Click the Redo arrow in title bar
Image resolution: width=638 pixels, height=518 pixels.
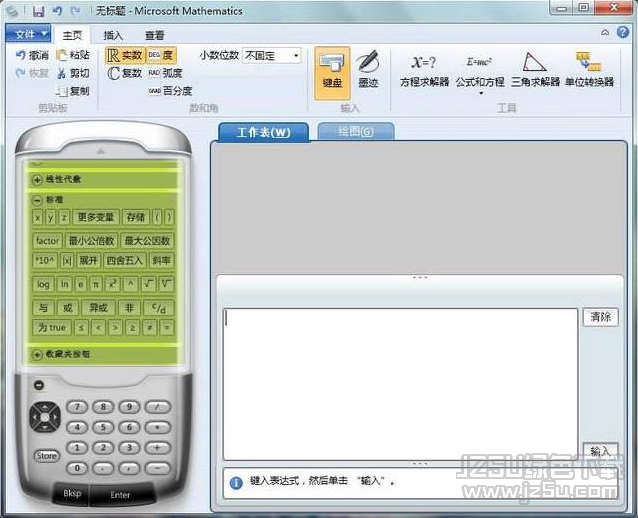(x=76, y=11)
